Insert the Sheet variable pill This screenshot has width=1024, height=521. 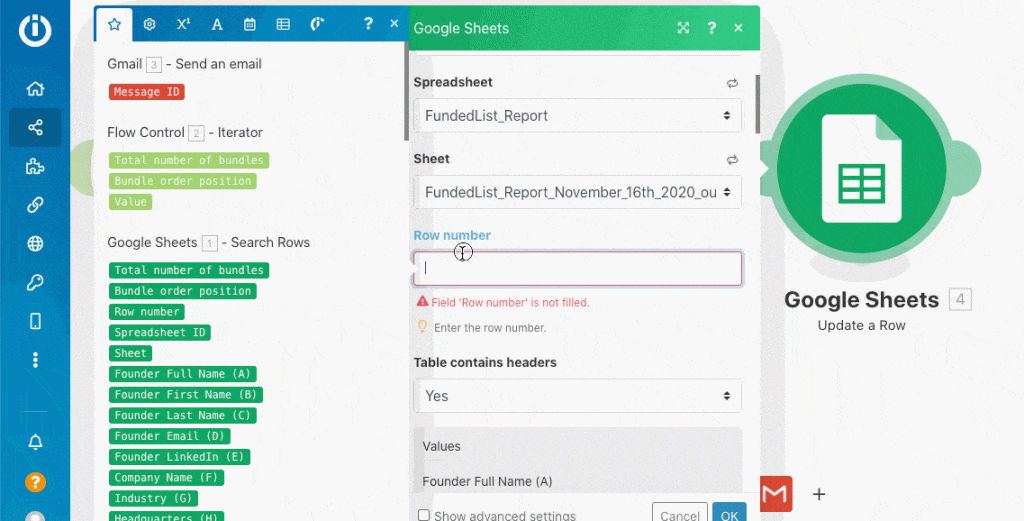click(x=131, y=353)
